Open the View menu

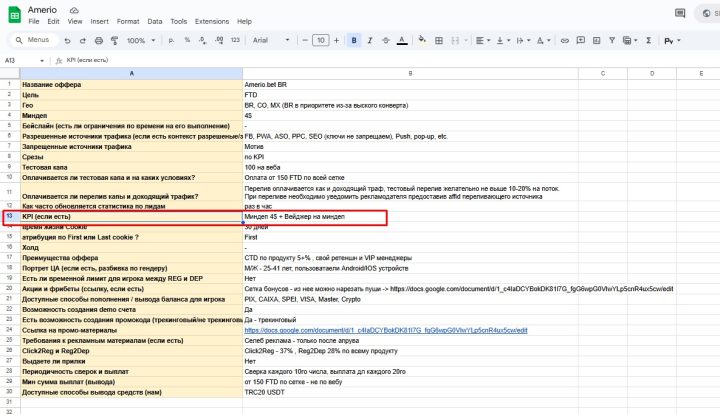click(75, 21)
